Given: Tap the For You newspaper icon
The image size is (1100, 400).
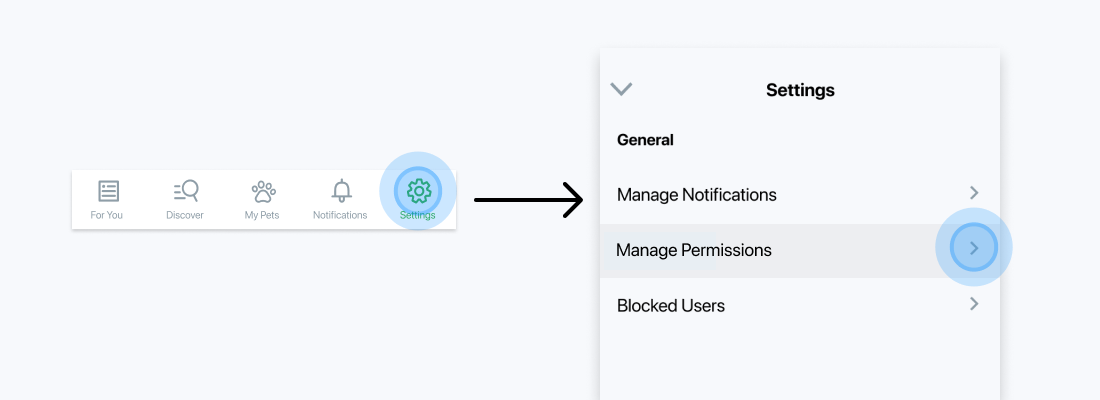Looking at the screenshot, I should coord(108,191).
